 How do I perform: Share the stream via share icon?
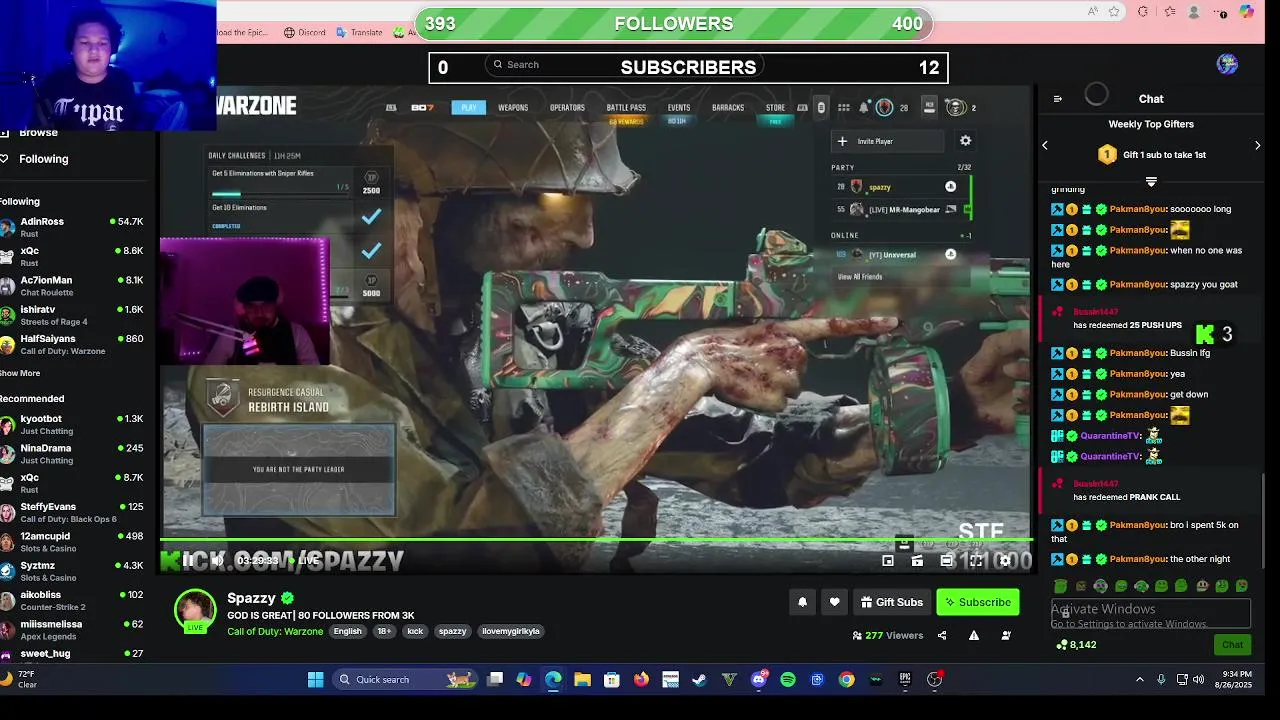point(942,635)
